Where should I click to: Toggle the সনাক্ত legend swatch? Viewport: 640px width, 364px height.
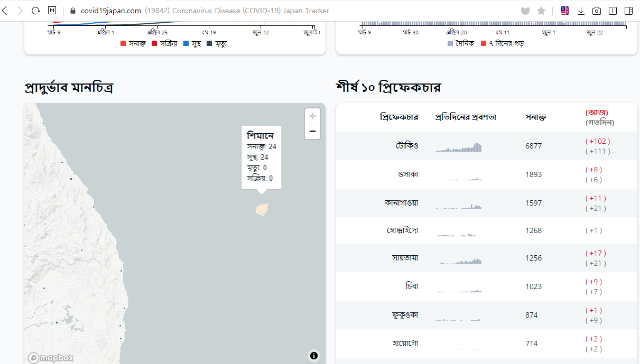123,44
